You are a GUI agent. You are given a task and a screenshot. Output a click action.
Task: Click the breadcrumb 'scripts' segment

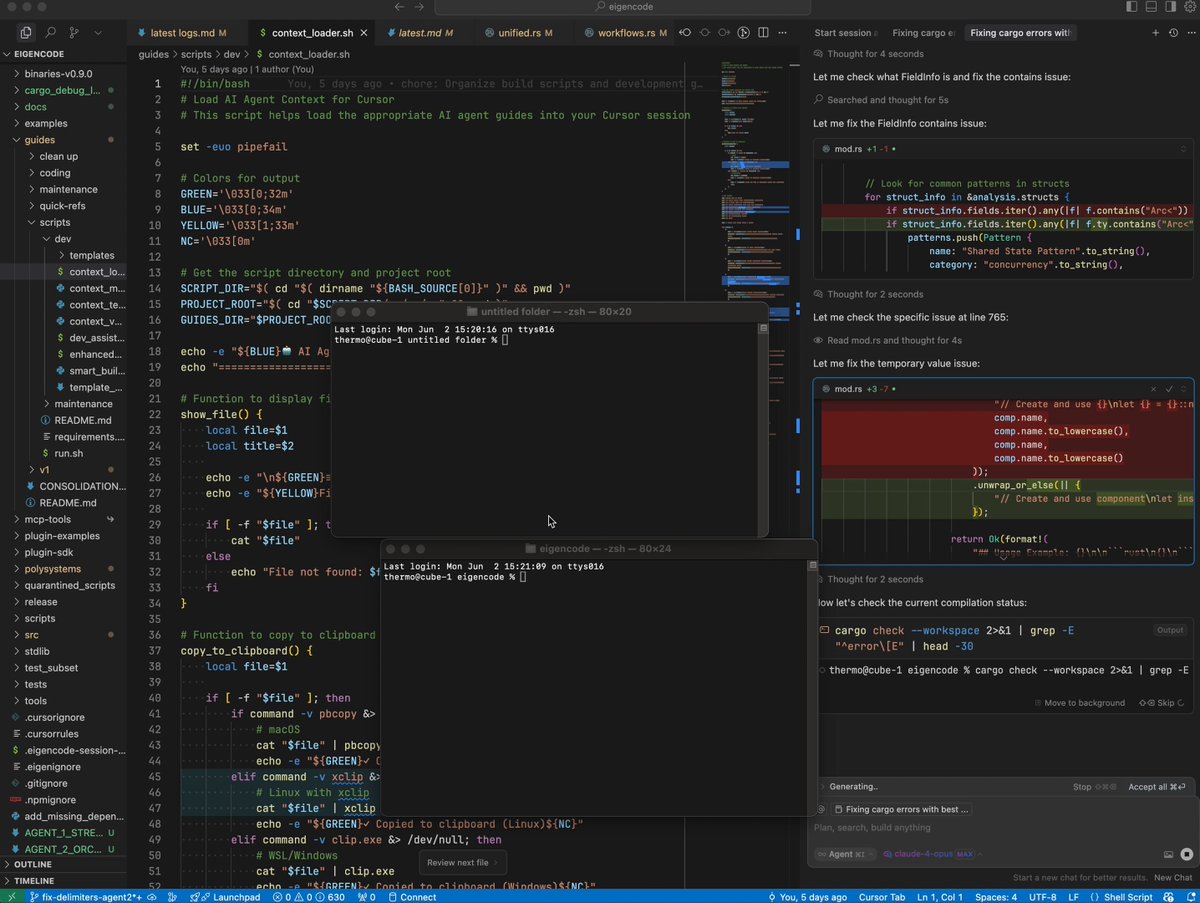pos(195,54)
